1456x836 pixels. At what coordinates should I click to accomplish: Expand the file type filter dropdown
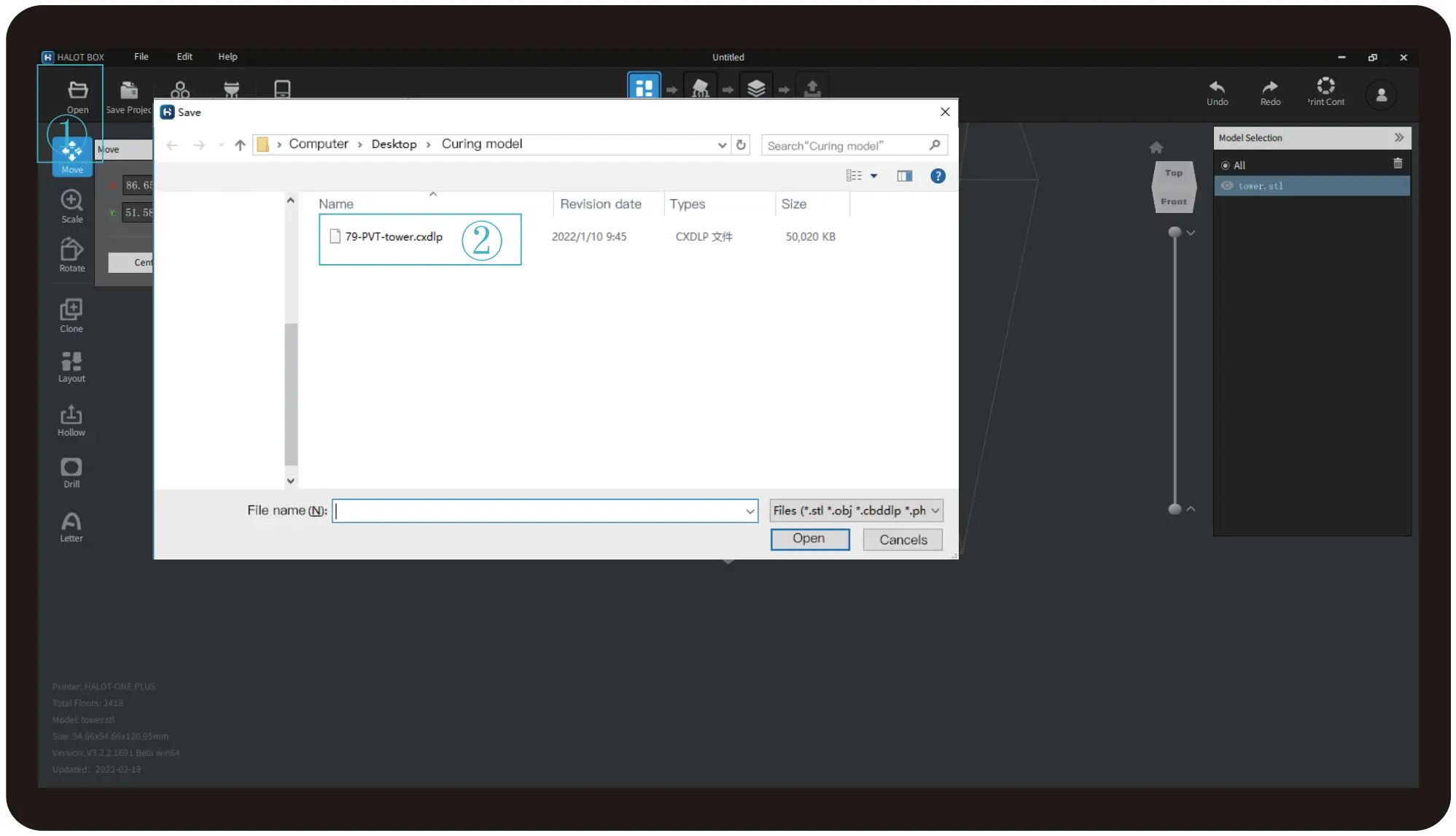(x=935, y=511)
